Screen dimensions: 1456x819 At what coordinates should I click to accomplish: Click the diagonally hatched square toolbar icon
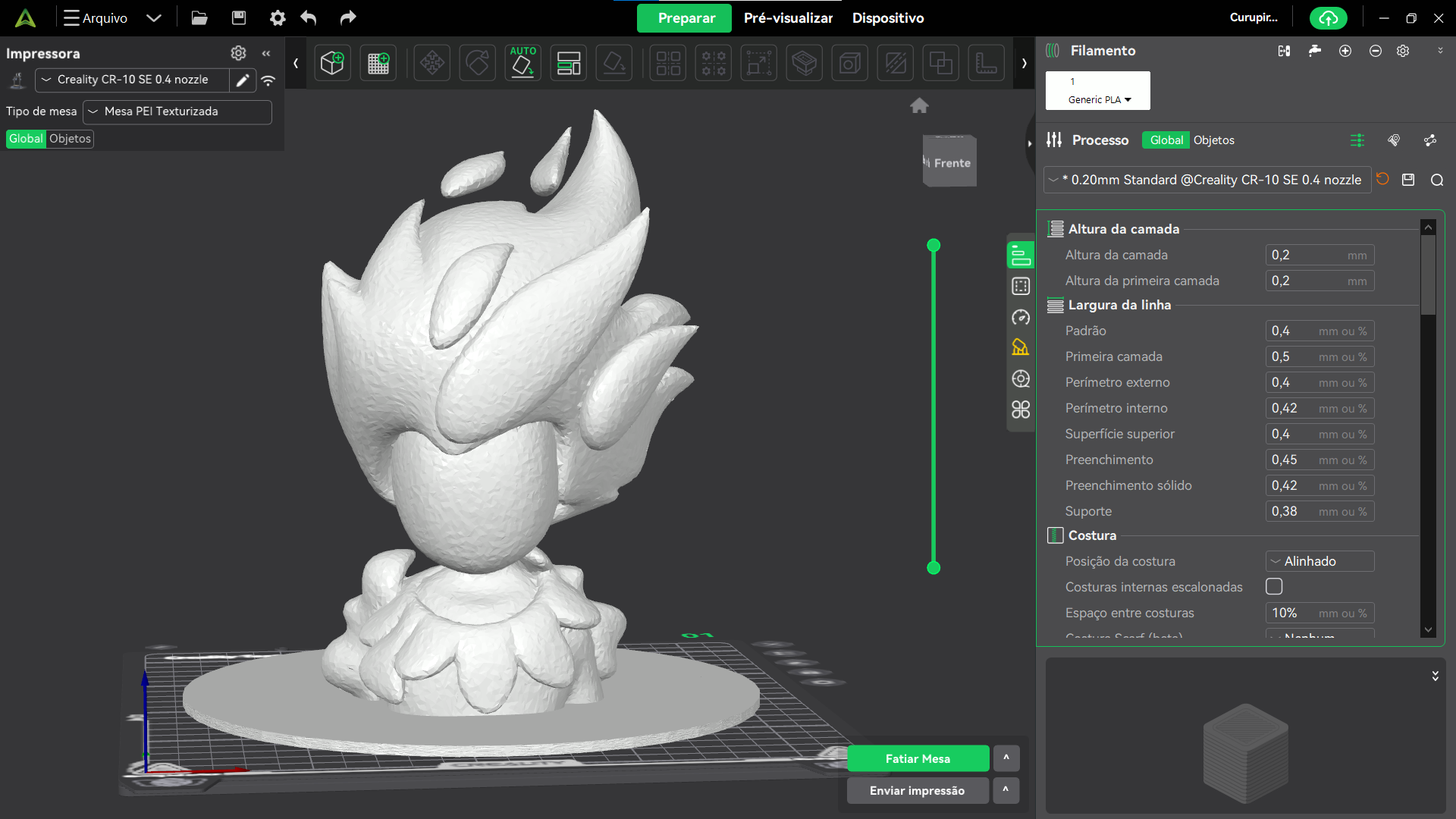[x=896, y=63]
